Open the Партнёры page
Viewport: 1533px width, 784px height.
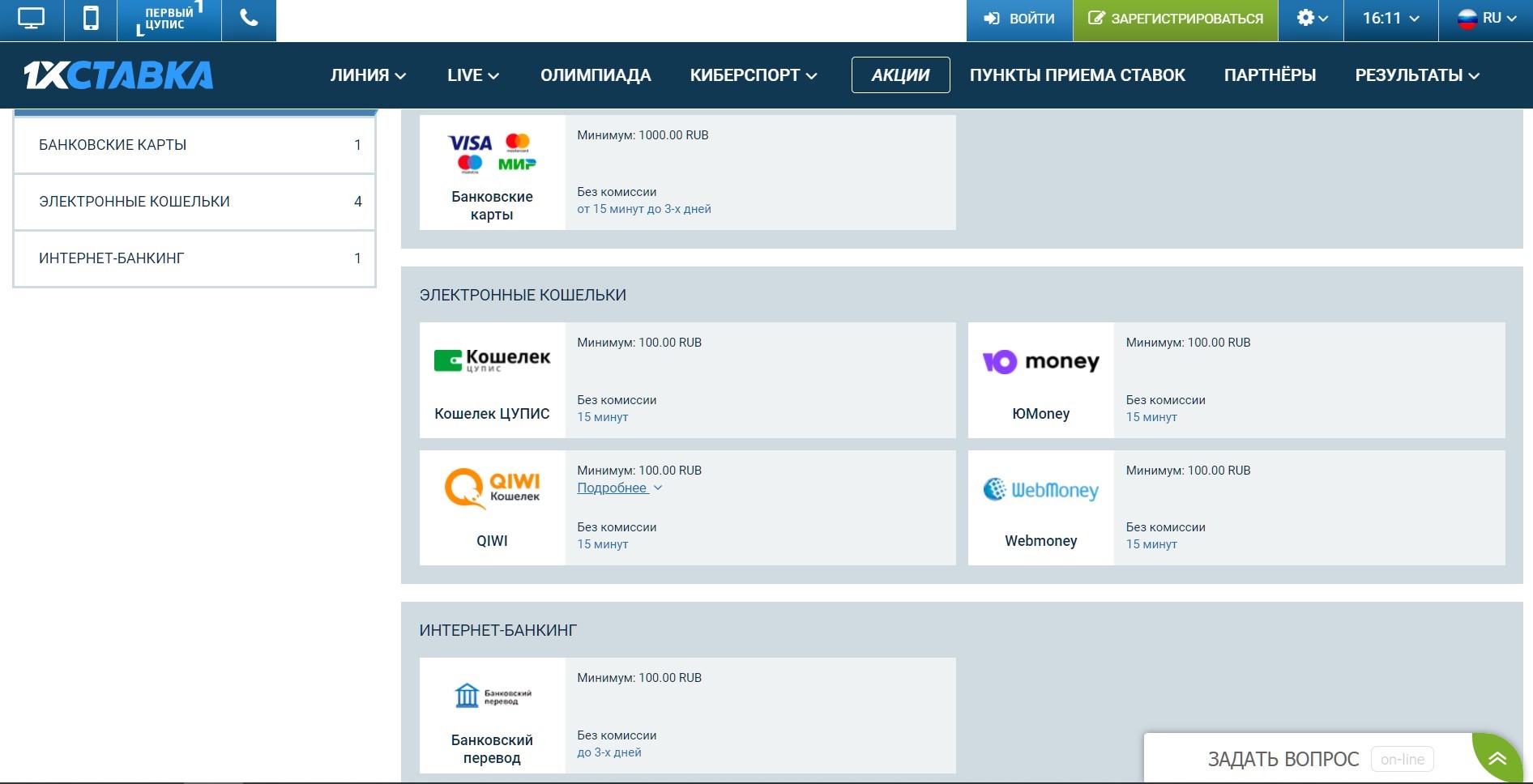click(1270, 75)
